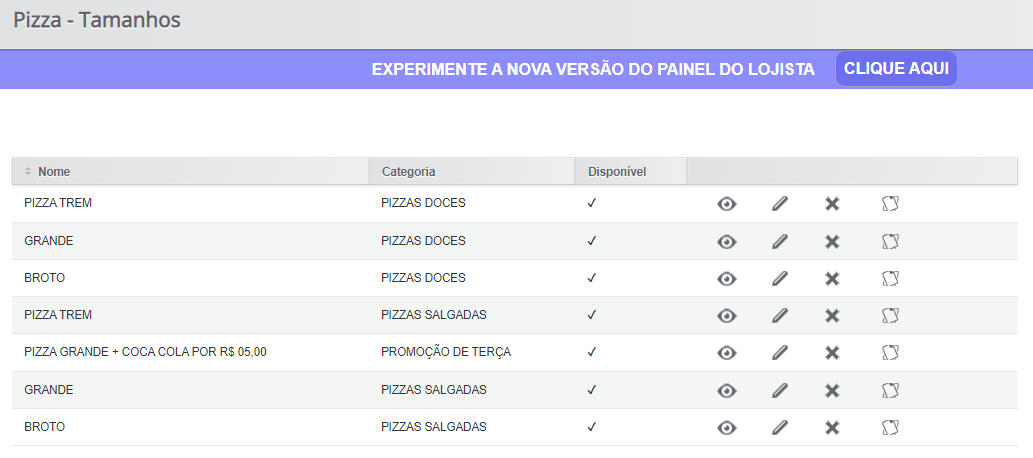
Task: Edit BROTO in PIZZAS SALGADAS with pencil icon
Action: pyautogui.click(x=779, y=428)
